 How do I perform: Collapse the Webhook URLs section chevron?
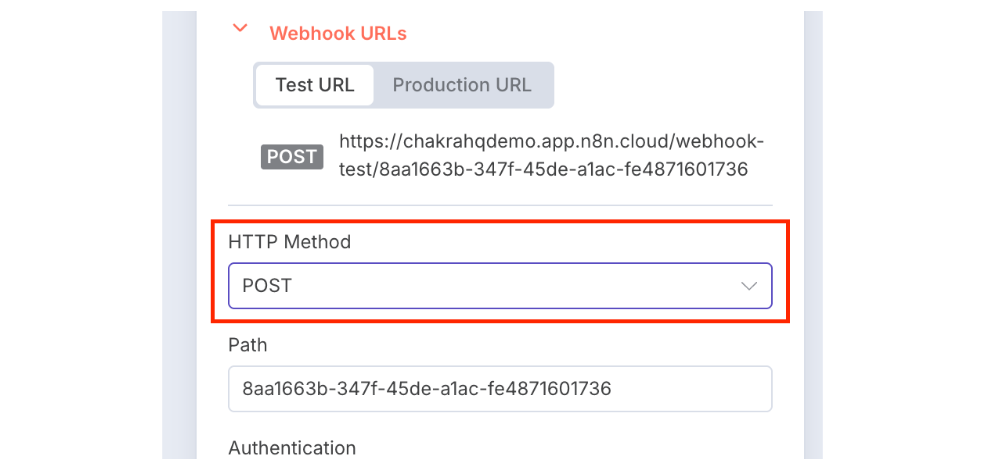[x=239, y=29]
